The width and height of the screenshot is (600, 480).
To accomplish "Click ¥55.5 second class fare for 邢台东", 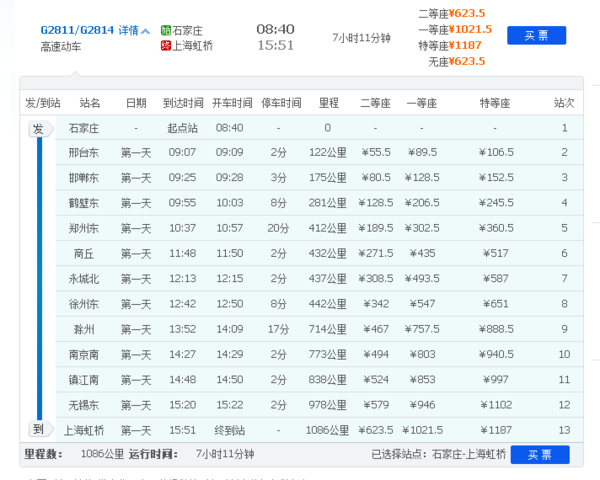I will [x=376, y=153].
